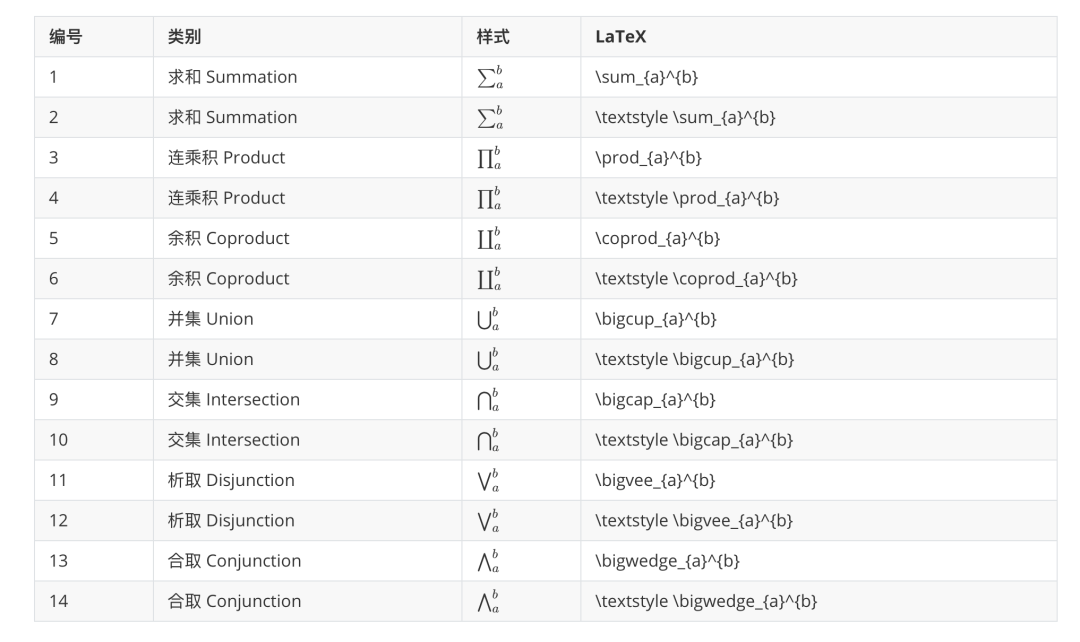Click the LaTeX column header
This screenshot has width=1080, height=642.
click(x=621, y=37)
